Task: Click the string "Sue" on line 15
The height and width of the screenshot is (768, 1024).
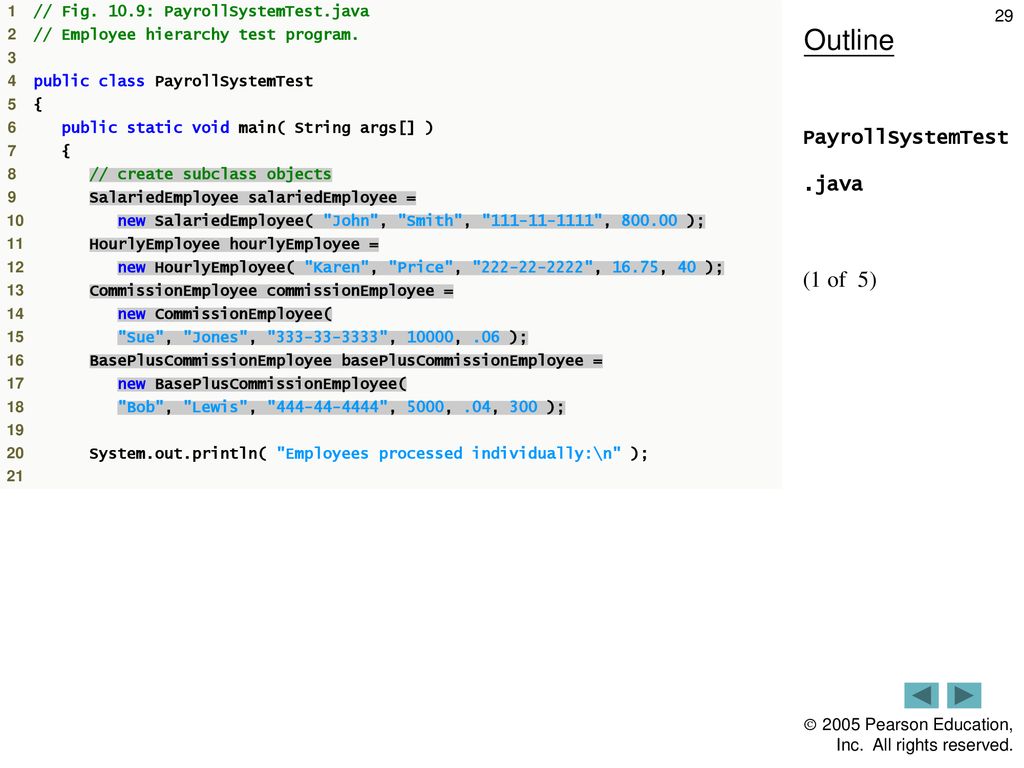Action: point(140,337)
